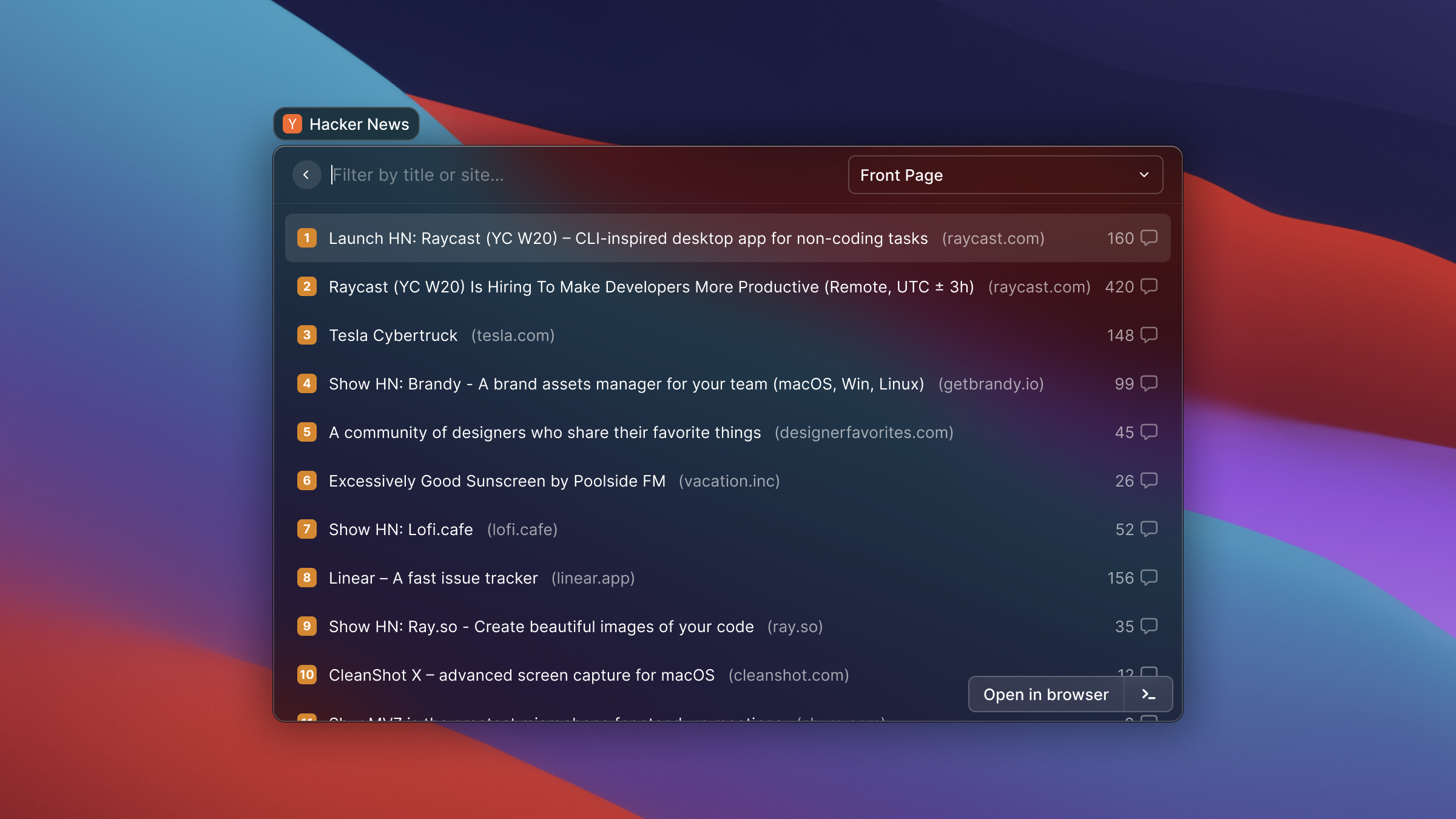Select the Show HN: Lofi.cafe story
Screen dimensions: 1456x819
[x=727, y=529]
